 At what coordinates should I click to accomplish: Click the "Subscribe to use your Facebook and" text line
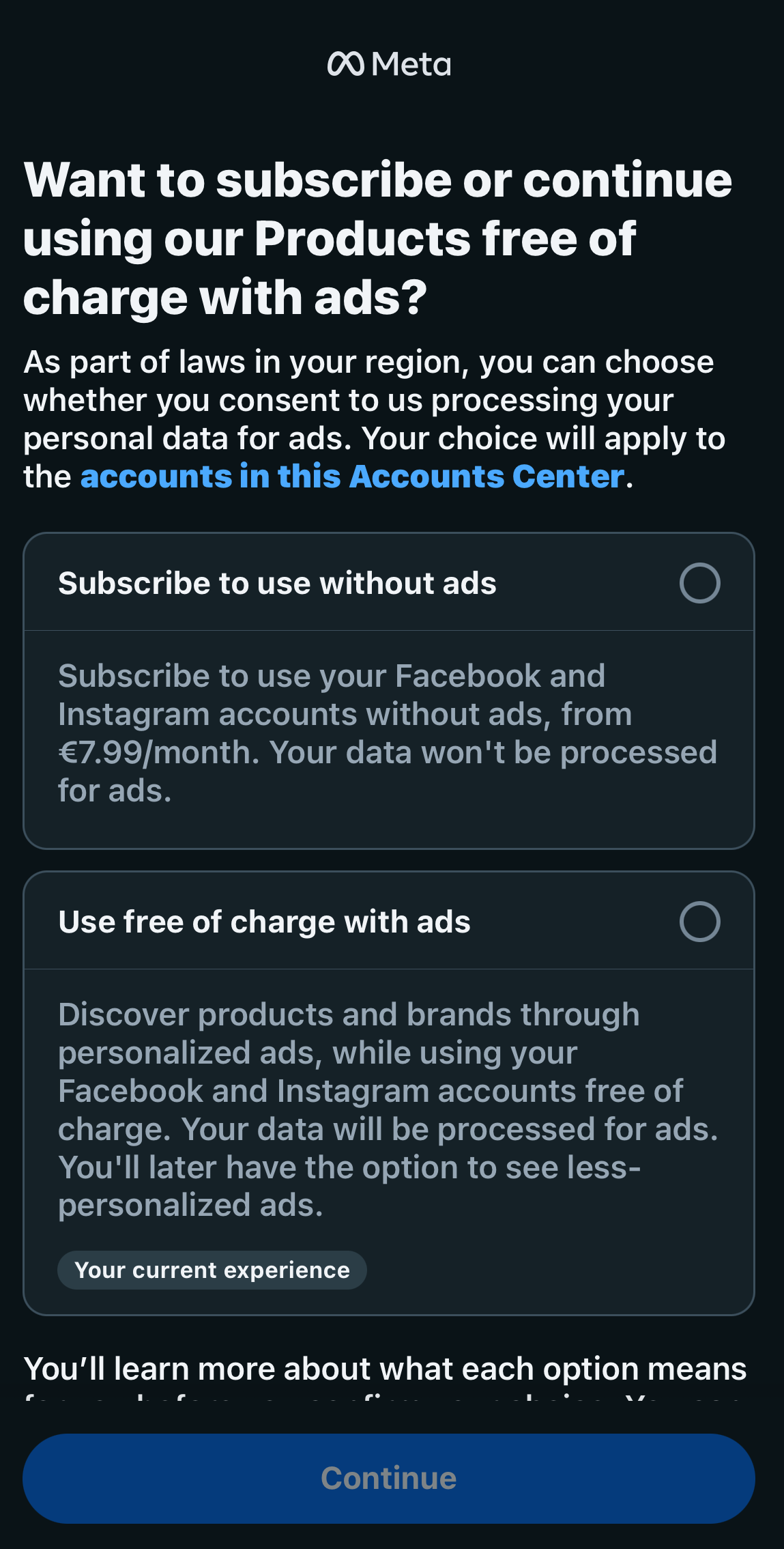pos(332,677)
